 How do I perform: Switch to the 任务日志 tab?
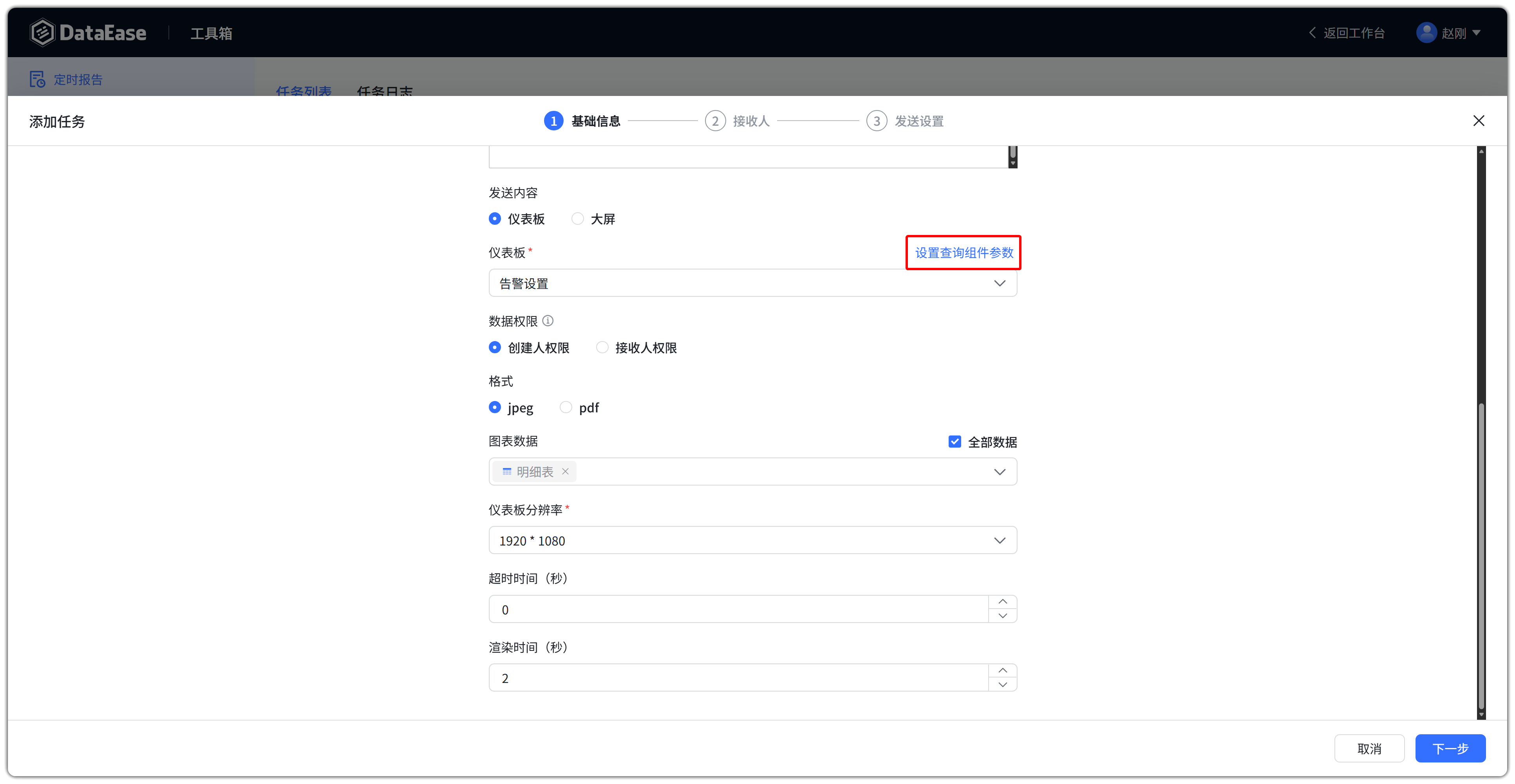(385, 90)
